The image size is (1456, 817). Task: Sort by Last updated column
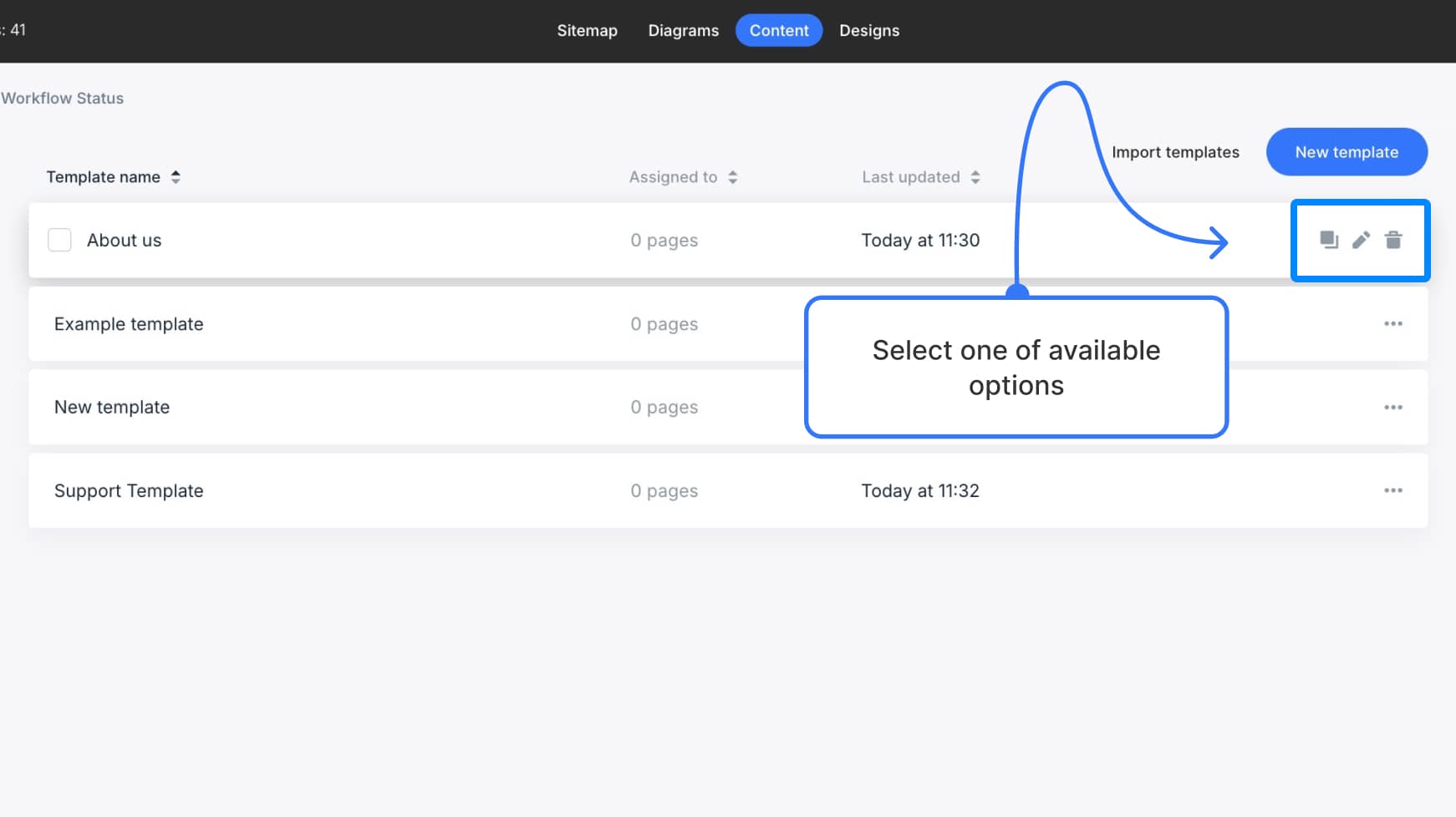pos(920,177)
